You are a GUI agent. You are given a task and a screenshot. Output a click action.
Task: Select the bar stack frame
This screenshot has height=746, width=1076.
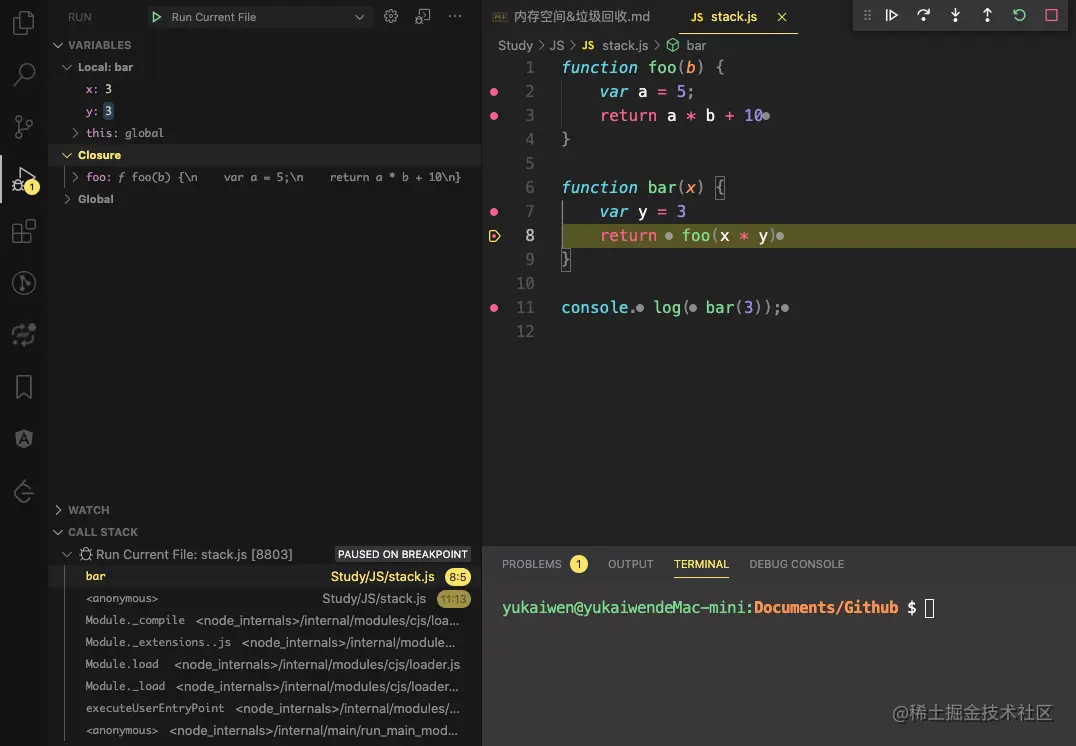coord(265,576)
